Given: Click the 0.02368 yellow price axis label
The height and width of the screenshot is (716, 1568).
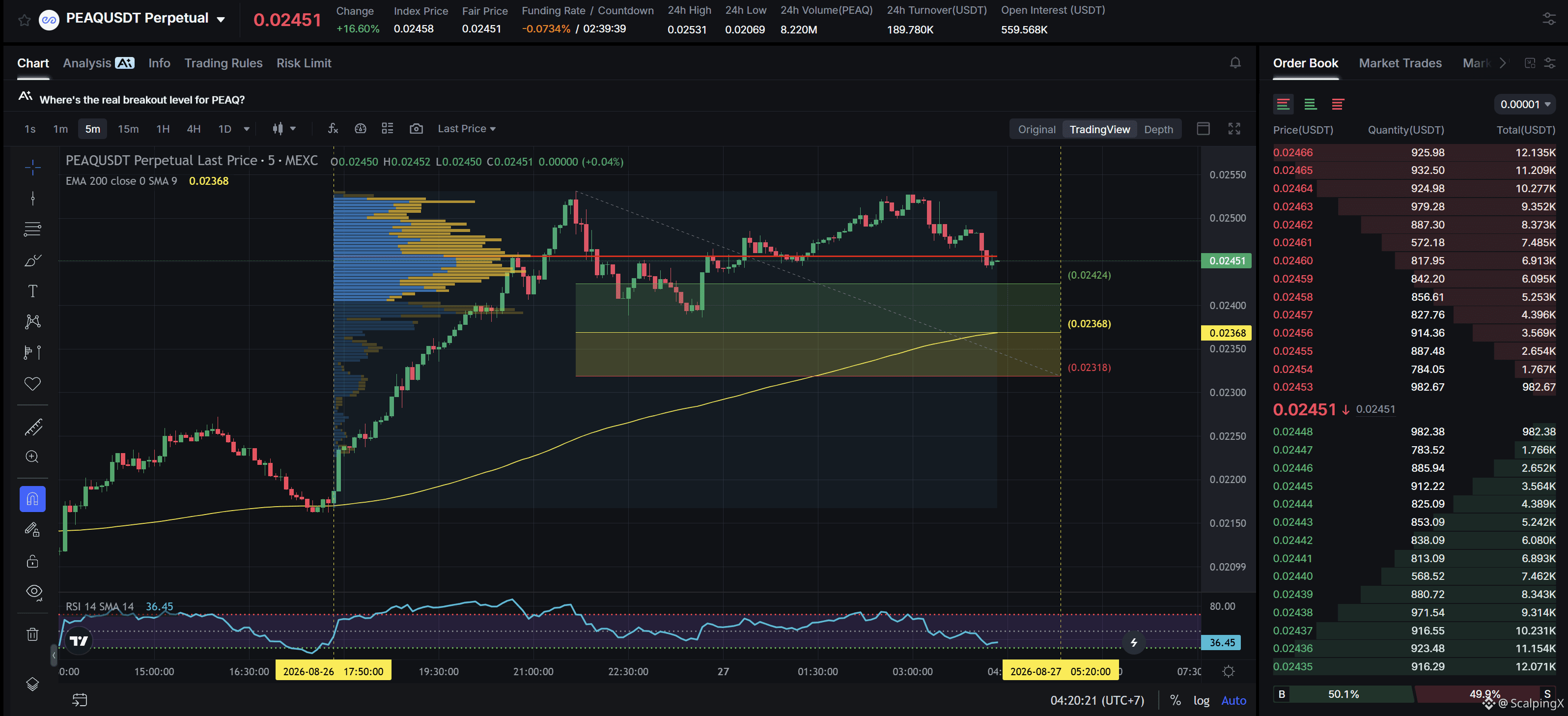Looking at the screenshot, I should tap(1226, 333).
